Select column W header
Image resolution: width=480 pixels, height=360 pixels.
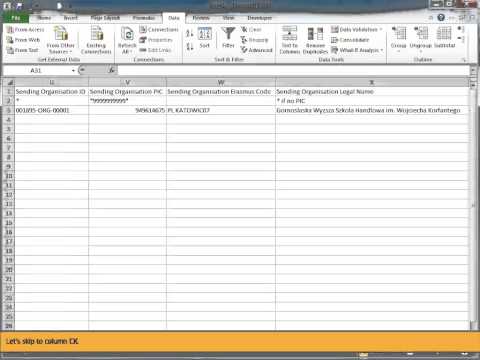click(x=221, y=82)
